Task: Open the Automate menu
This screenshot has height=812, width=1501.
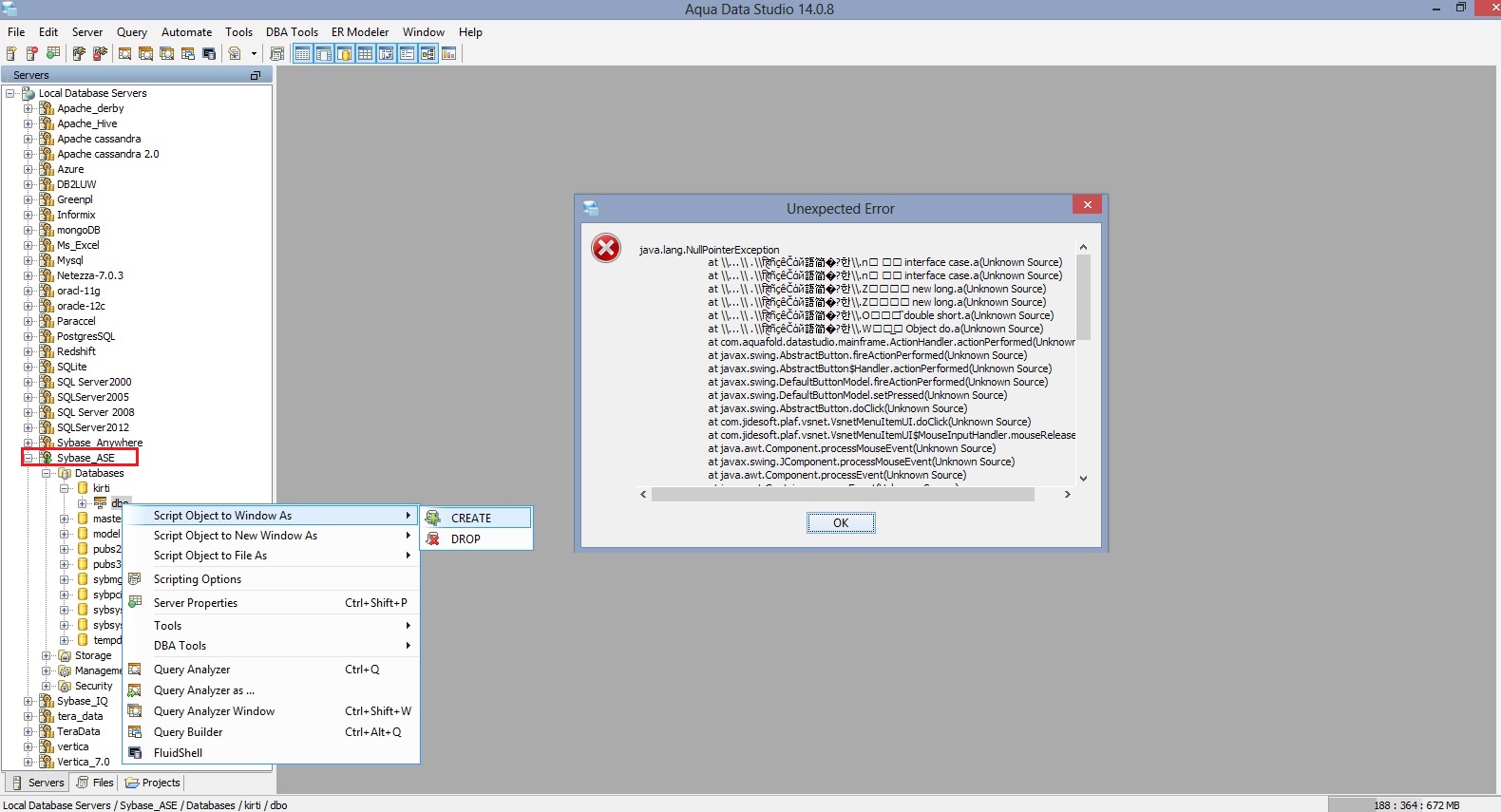Action: [186, 31]
